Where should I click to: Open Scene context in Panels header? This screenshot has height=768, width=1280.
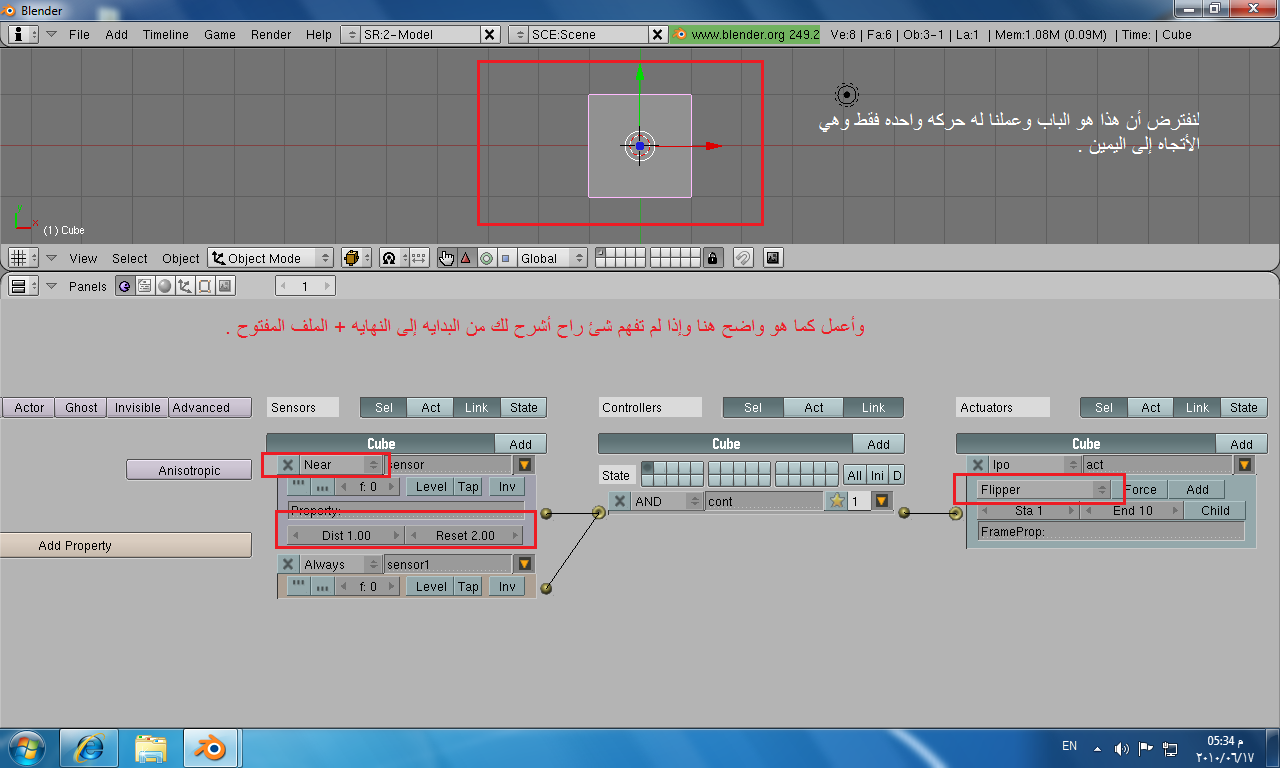[x=225, y=286]
